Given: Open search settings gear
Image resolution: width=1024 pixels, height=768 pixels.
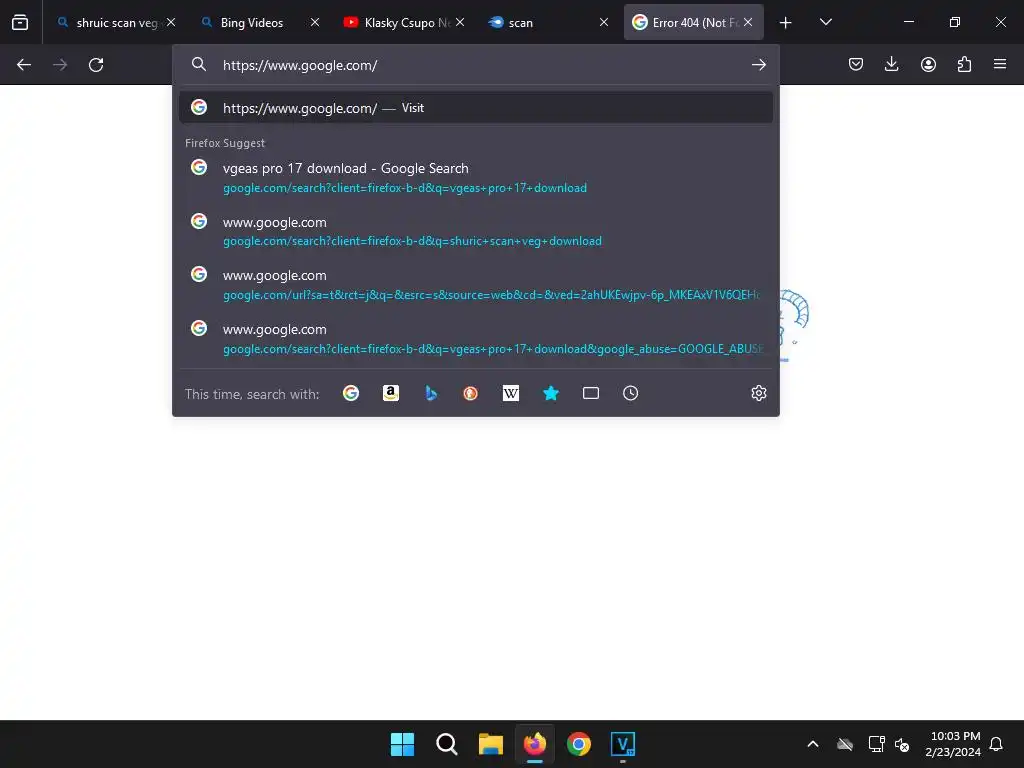Looking at the screenshot, I should tap(758, 393).
